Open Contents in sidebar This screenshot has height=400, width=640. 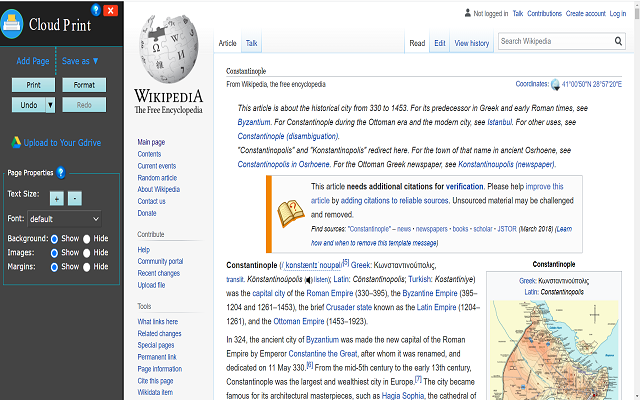(149, 154)
